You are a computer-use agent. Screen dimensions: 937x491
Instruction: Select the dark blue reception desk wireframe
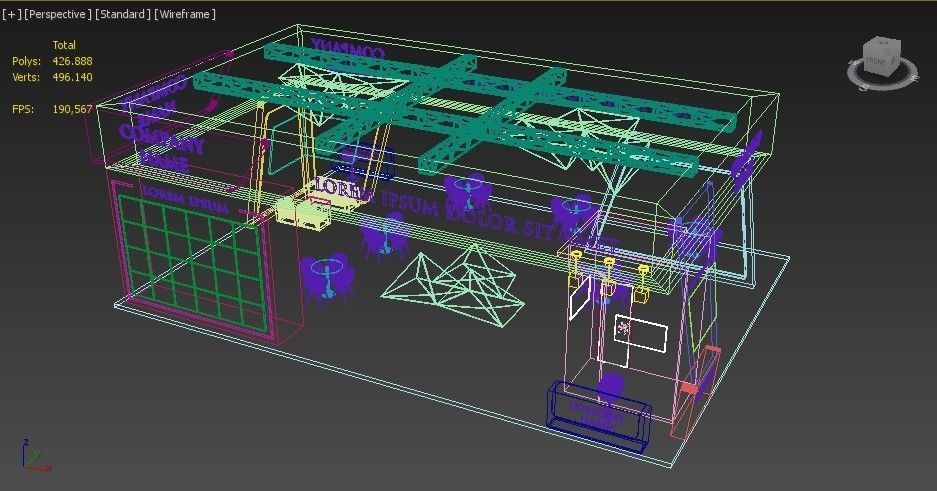[599, 416]
